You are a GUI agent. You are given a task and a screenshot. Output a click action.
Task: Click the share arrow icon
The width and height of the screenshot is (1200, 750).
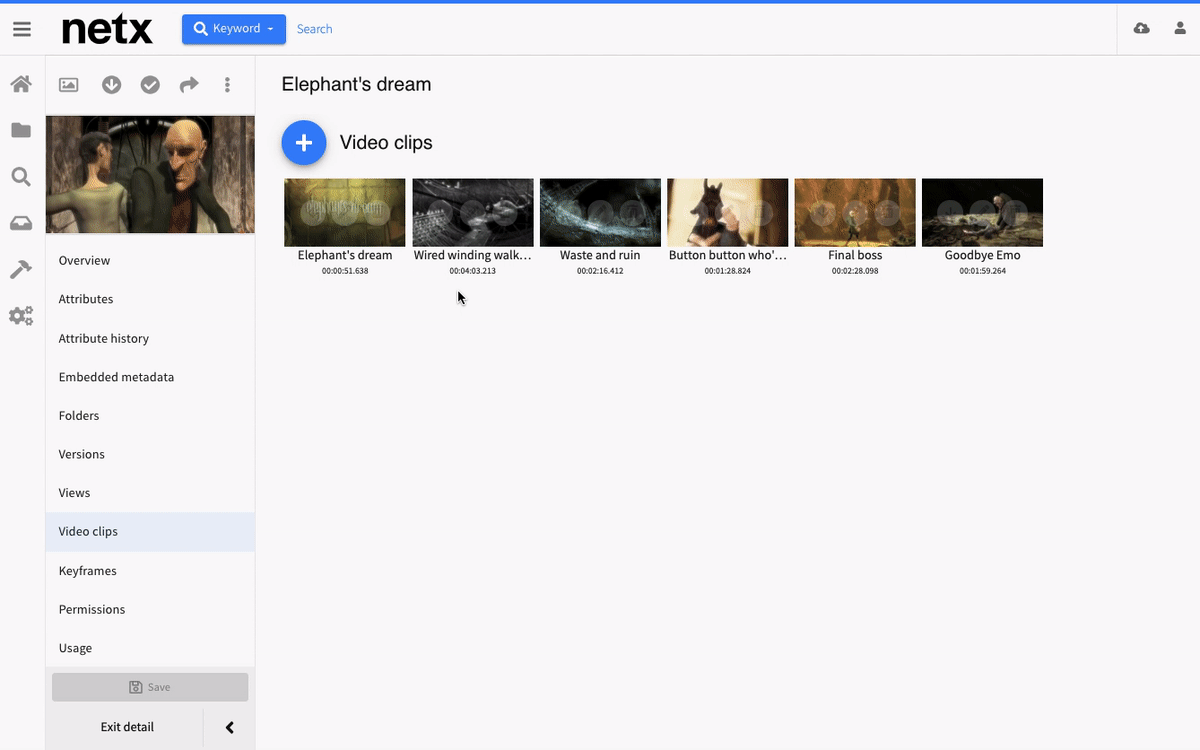click(x=189, y=85)
